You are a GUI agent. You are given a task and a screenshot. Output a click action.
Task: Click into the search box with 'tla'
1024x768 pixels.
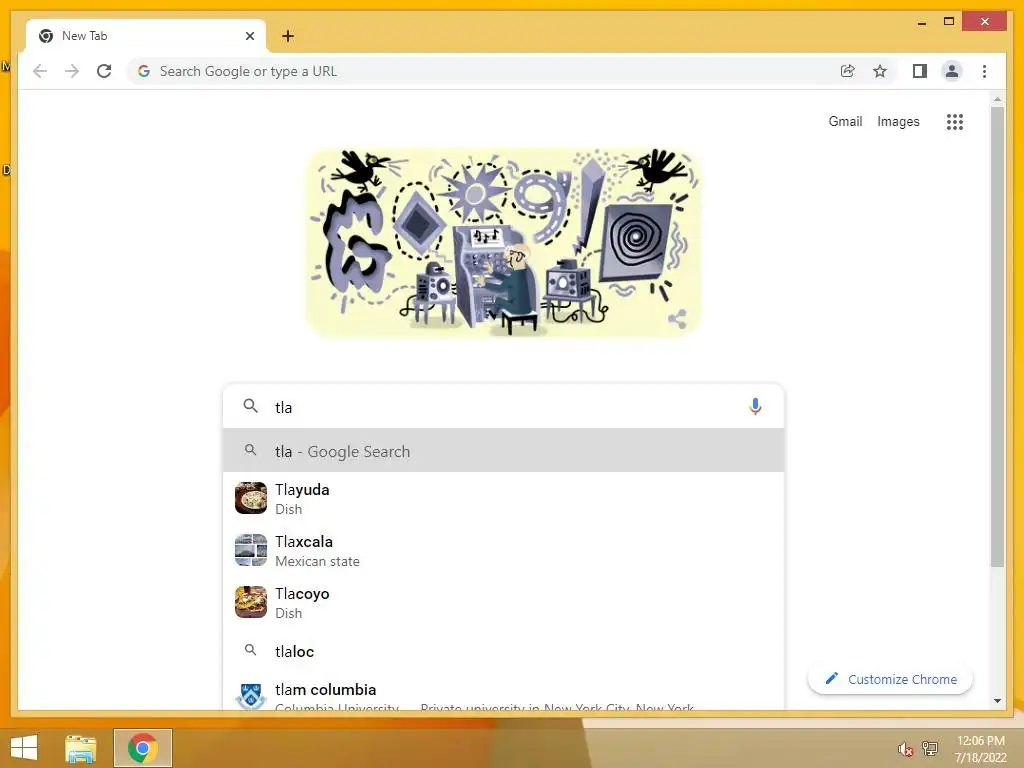click(x=503, y=407)
